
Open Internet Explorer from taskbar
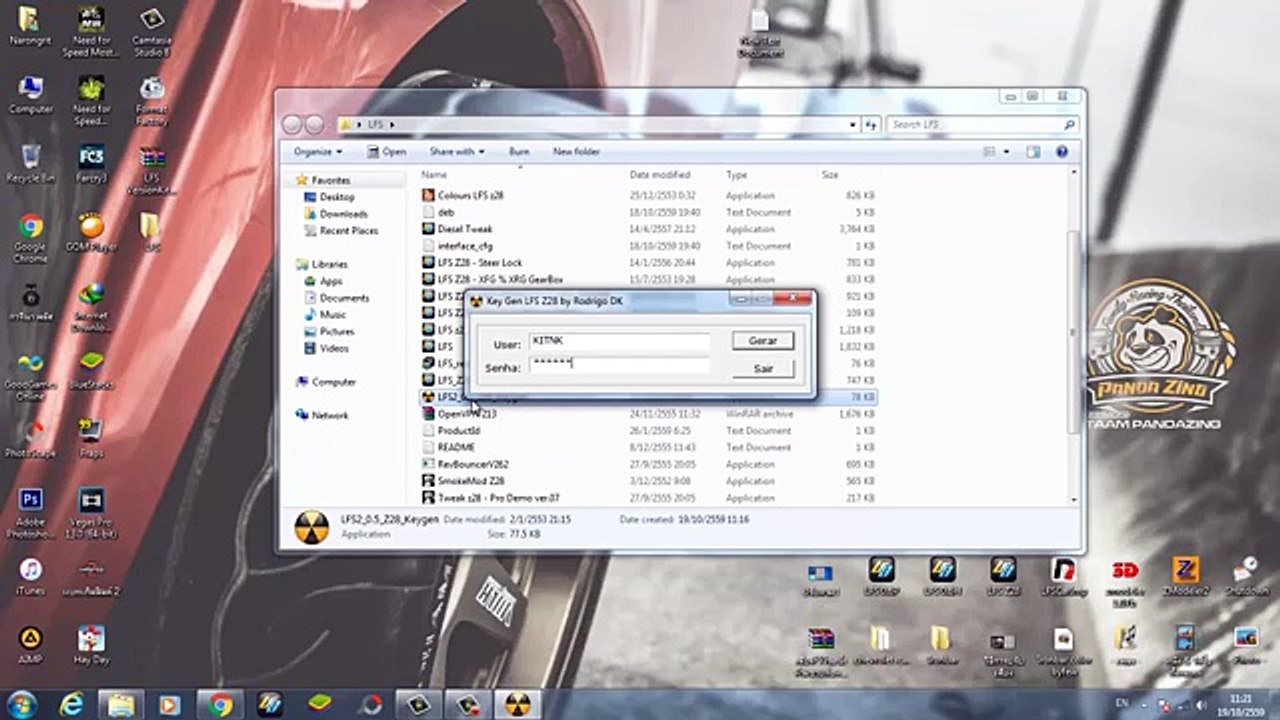pos(72,704)
